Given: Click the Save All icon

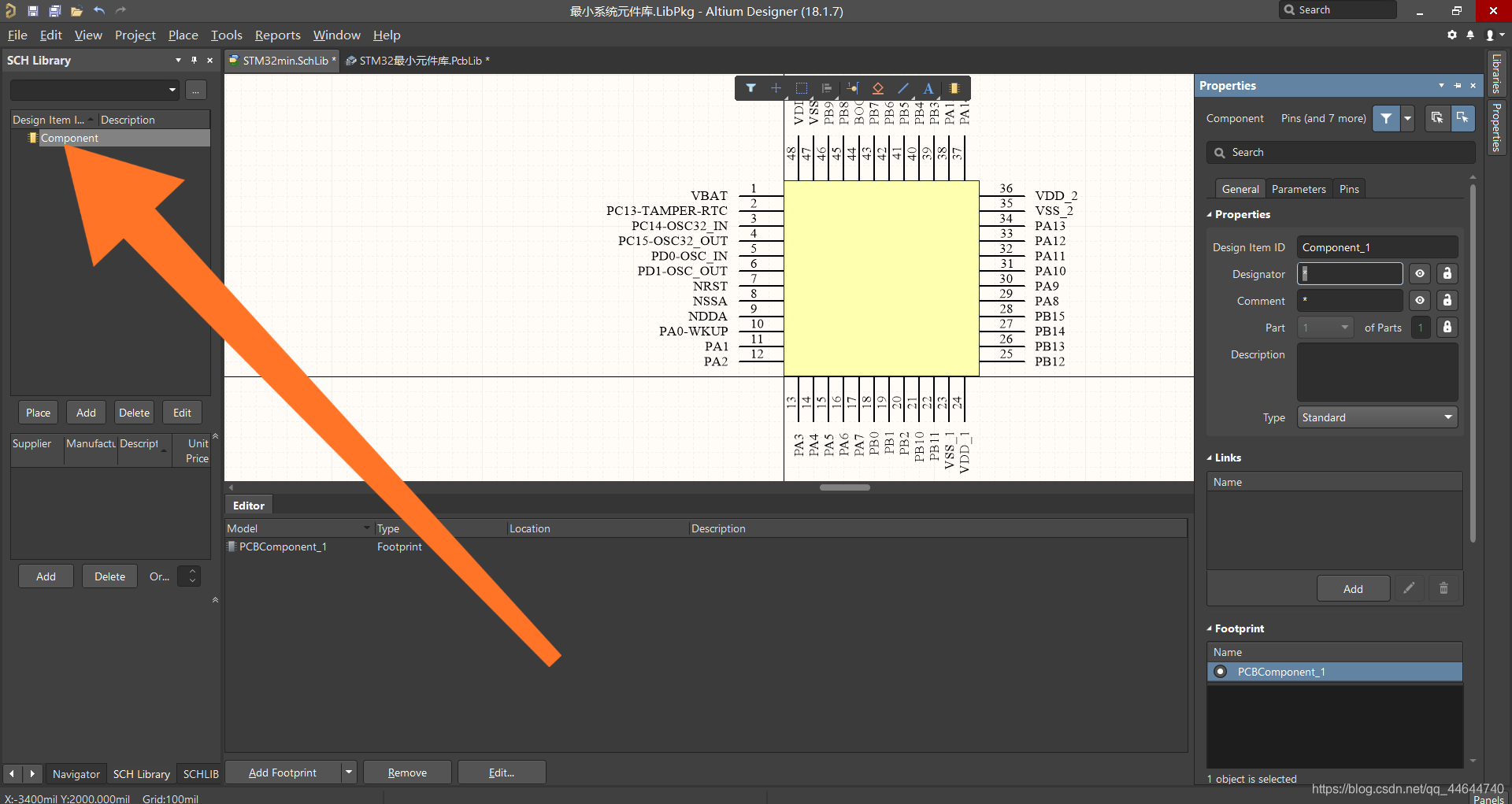Looking at the screenshot, I should (55, 11).
